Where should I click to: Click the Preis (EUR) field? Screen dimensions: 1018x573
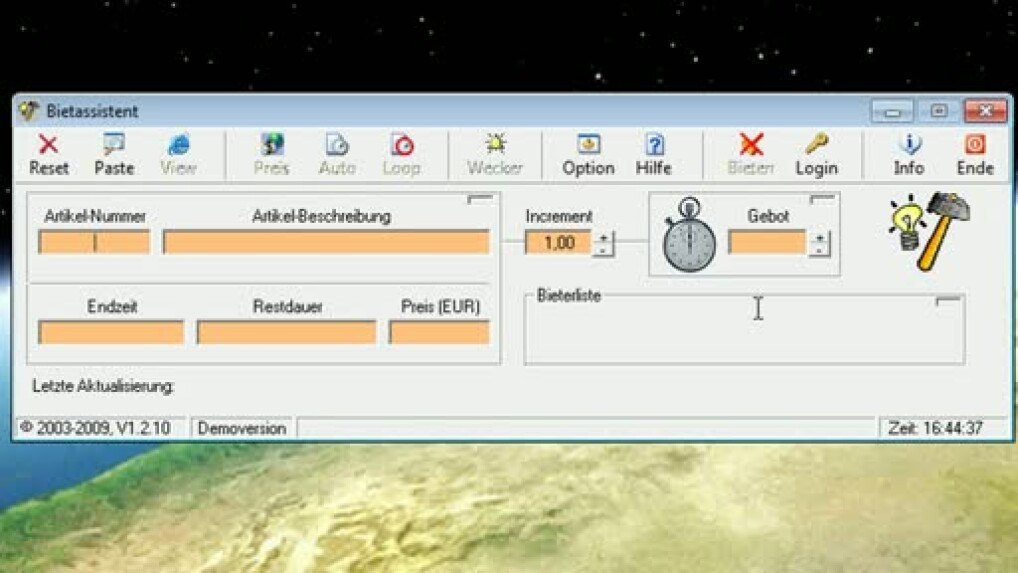coord(440,332)
